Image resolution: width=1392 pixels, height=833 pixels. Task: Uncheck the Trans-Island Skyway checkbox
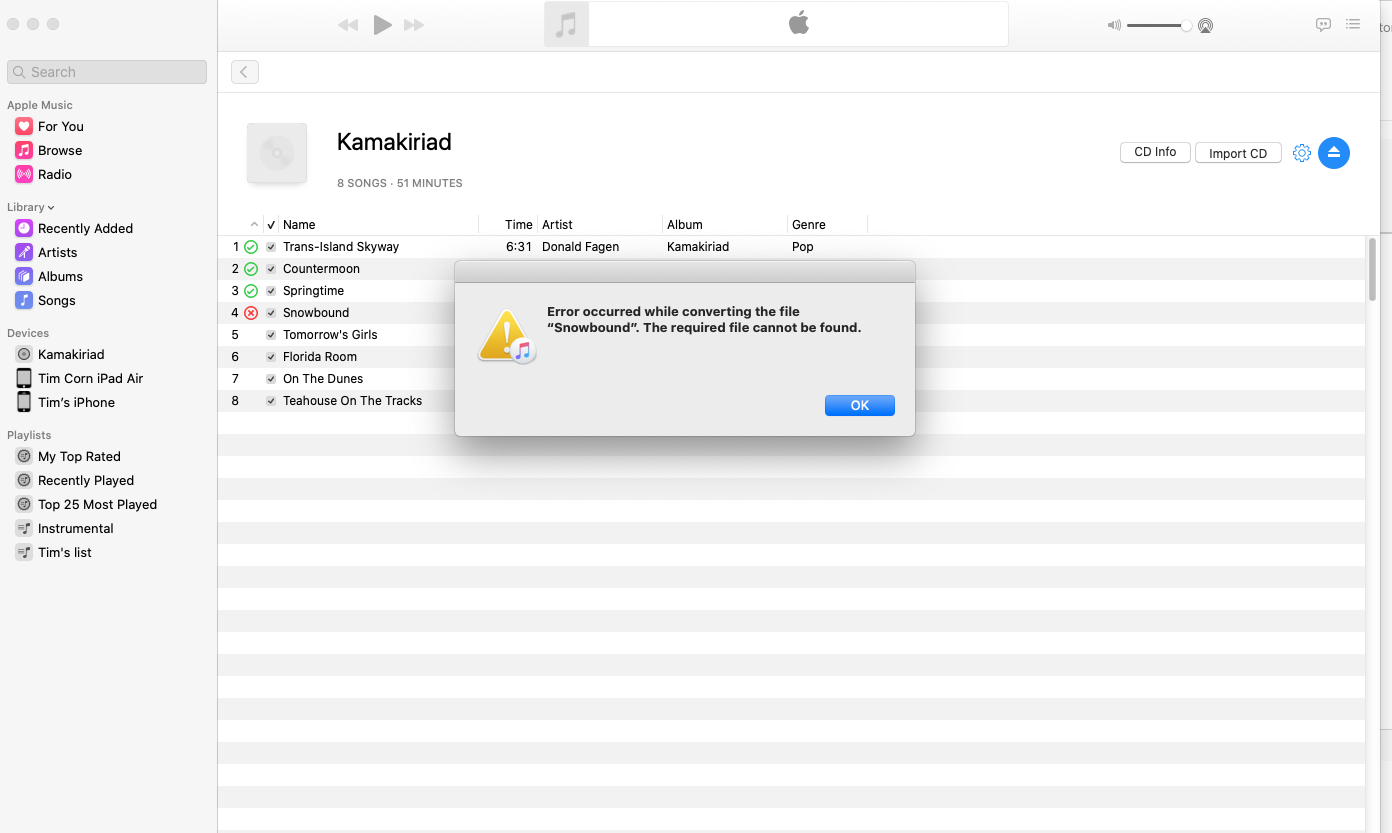click(x=271, y=247)
